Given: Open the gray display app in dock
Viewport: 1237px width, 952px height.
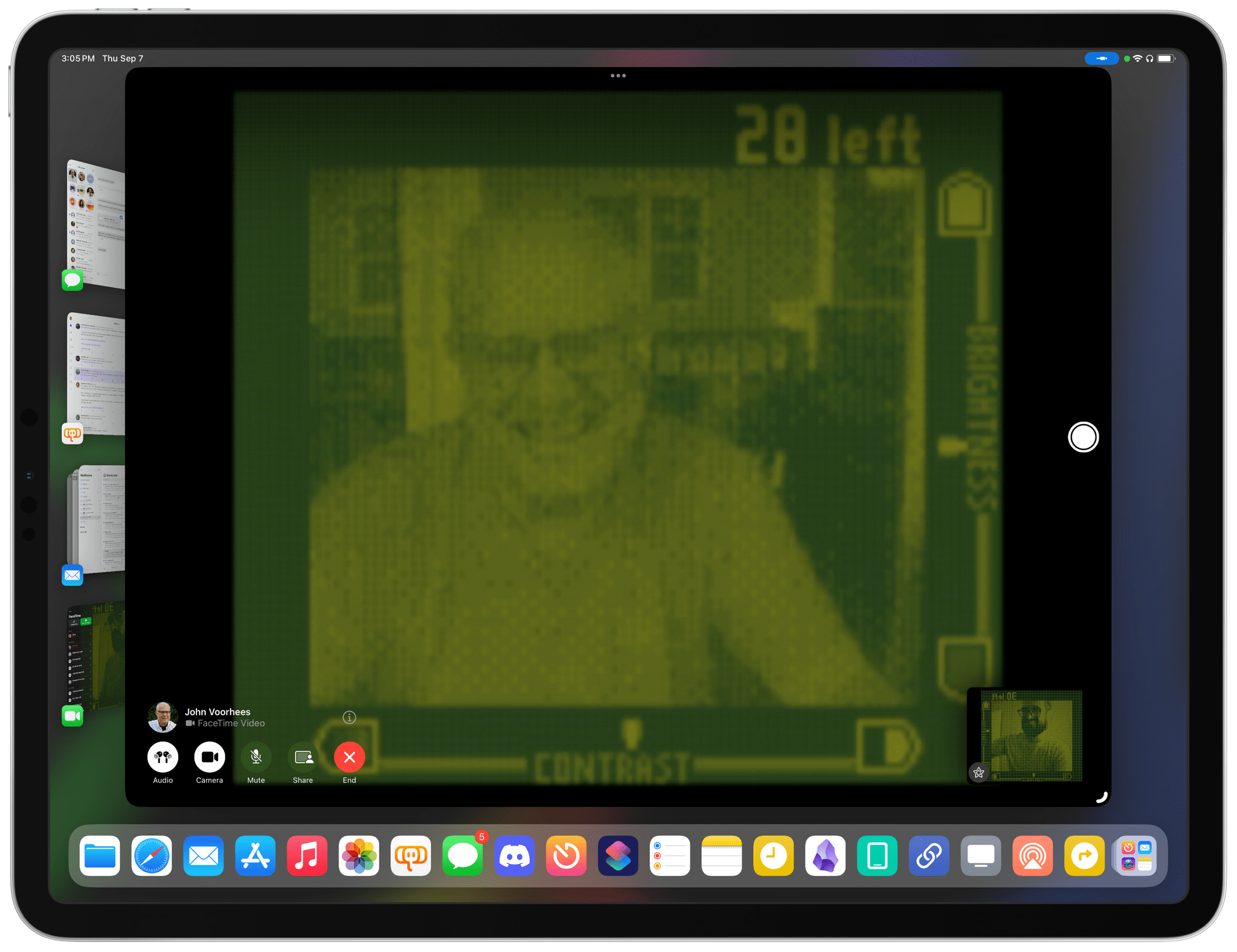Looking at the screenshot, I should click(x=981, y=855).
